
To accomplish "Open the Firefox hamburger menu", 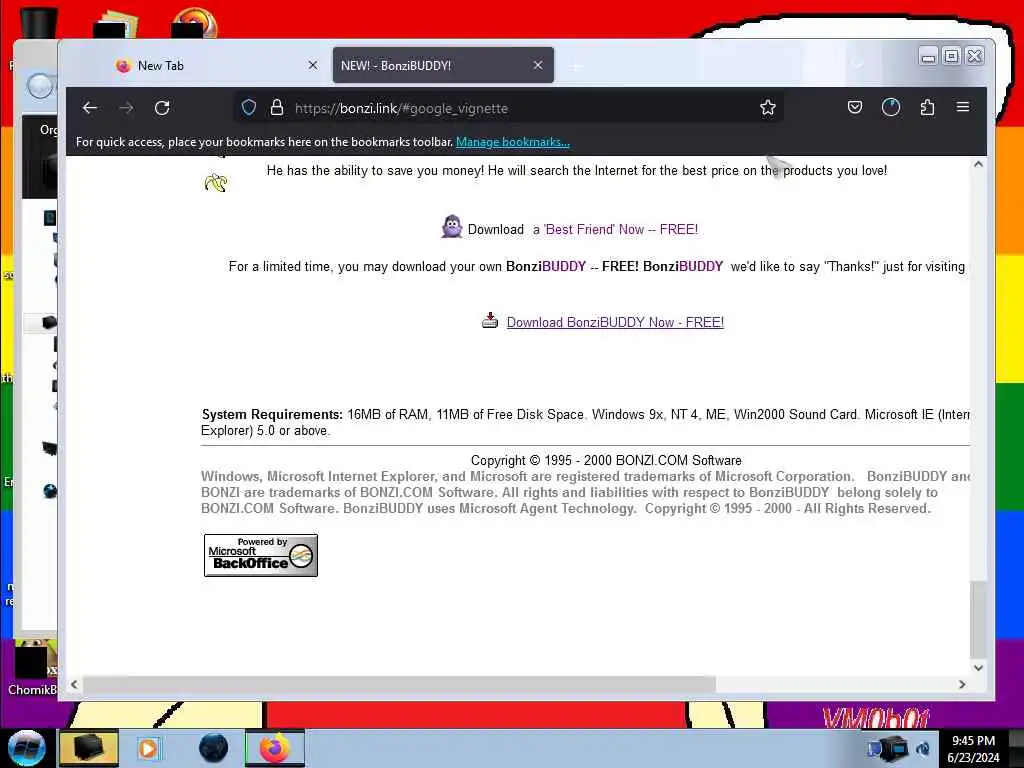I will pyautogui.click(x=963, y=106).
